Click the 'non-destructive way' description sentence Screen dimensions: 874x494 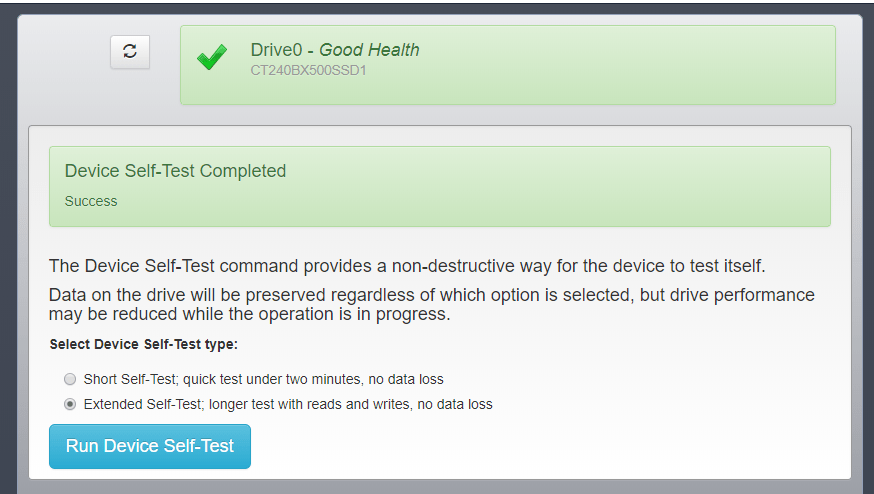pos(407,266)
